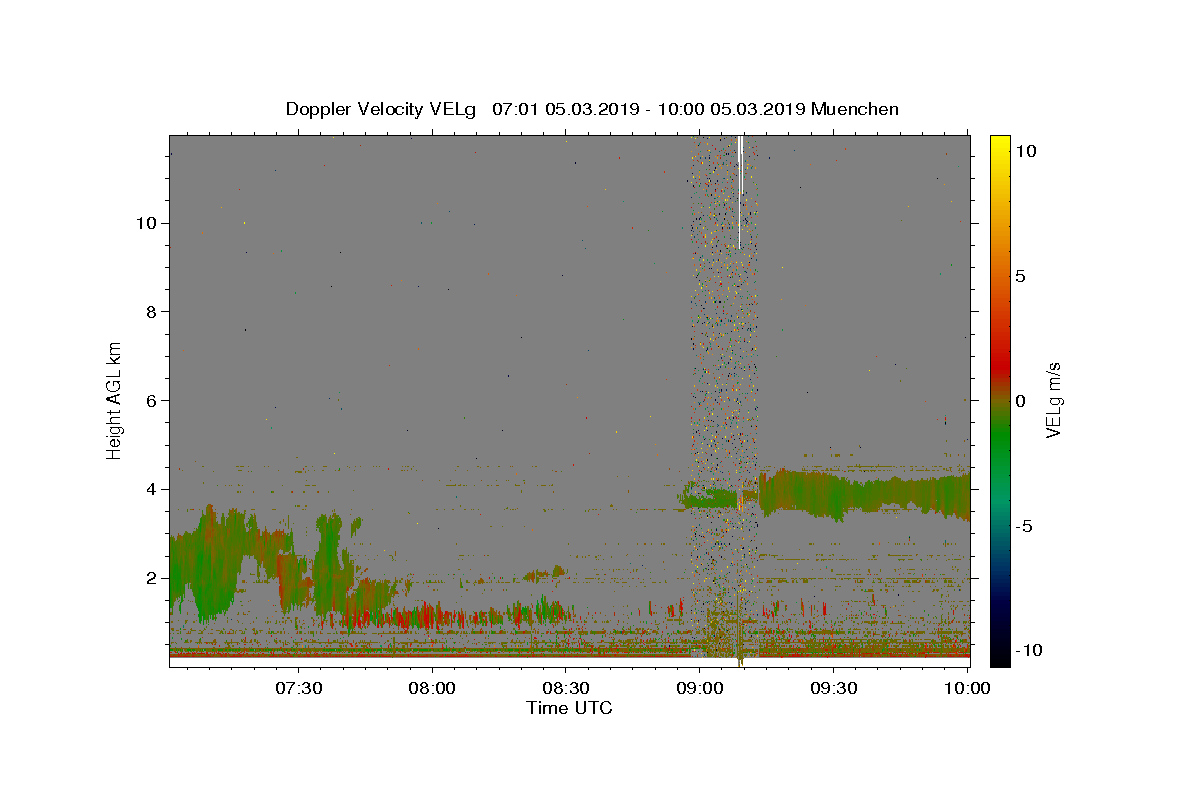Click the 09:30 time tick label
The image size is (1200, 800).
[x=833, y=688]
